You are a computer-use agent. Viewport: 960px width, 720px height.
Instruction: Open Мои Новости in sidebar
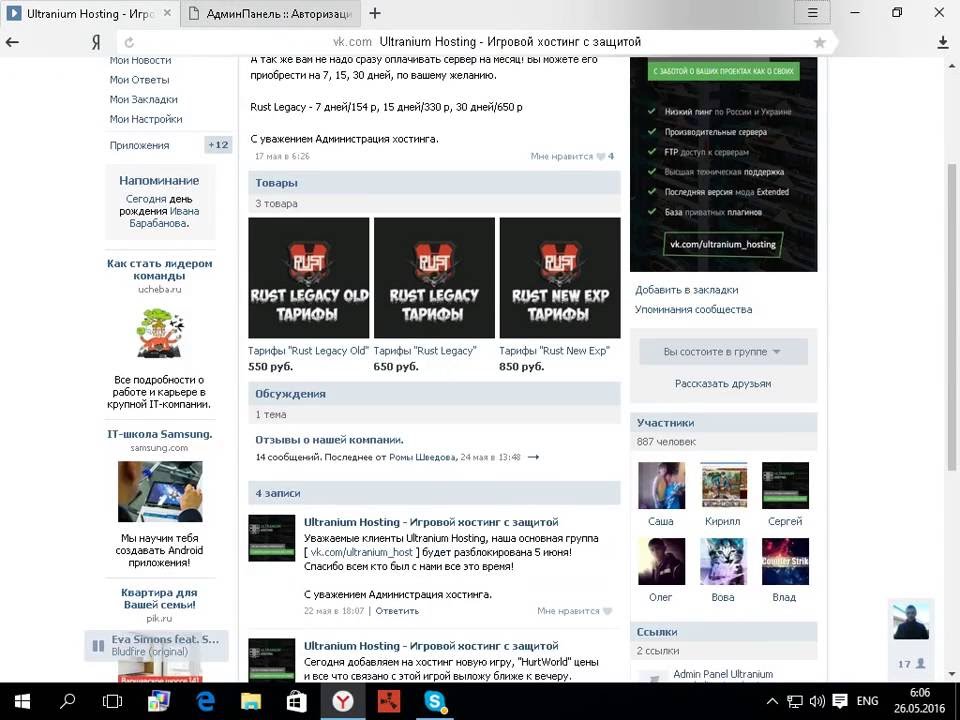point(140,60)
